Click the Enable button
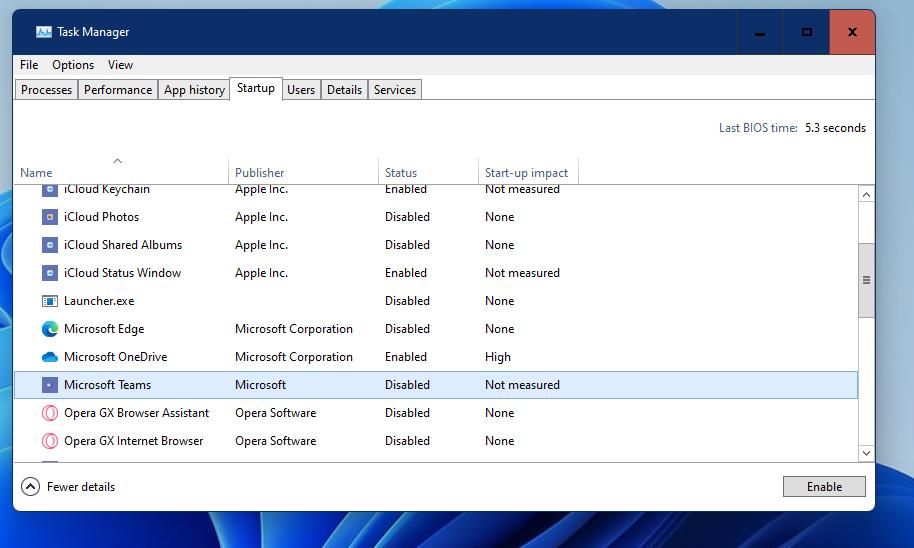Viewport: 914px width, 548px height. pos(824,487)
